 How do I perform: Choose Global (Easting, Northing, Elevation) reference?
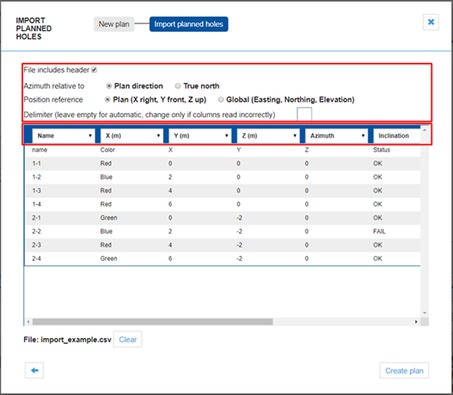click(x=221, y=99)
